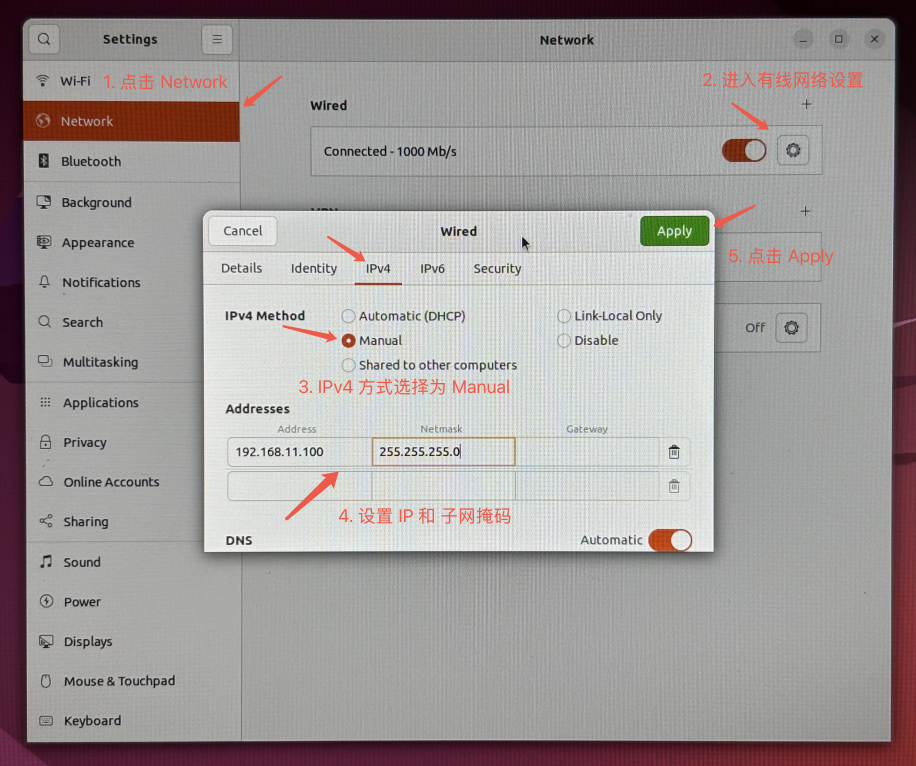Select Disable IPv4 method
The image size is (916, 766).
click(x=588, y=341)
